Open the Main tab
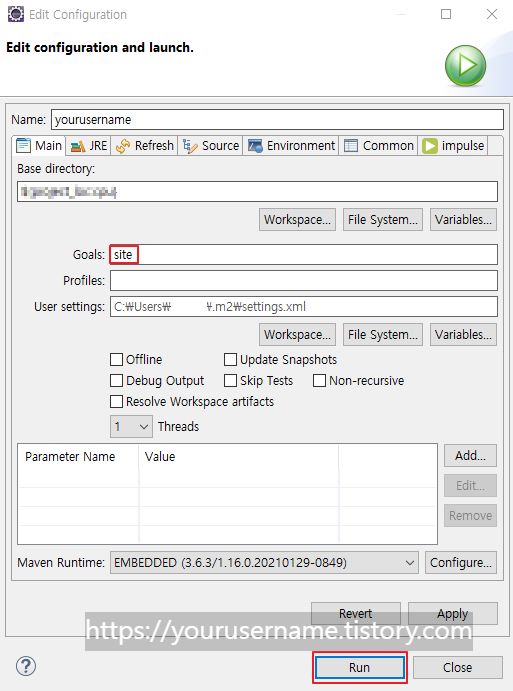Viewport: 513px width, 691px height. [39, 145]
